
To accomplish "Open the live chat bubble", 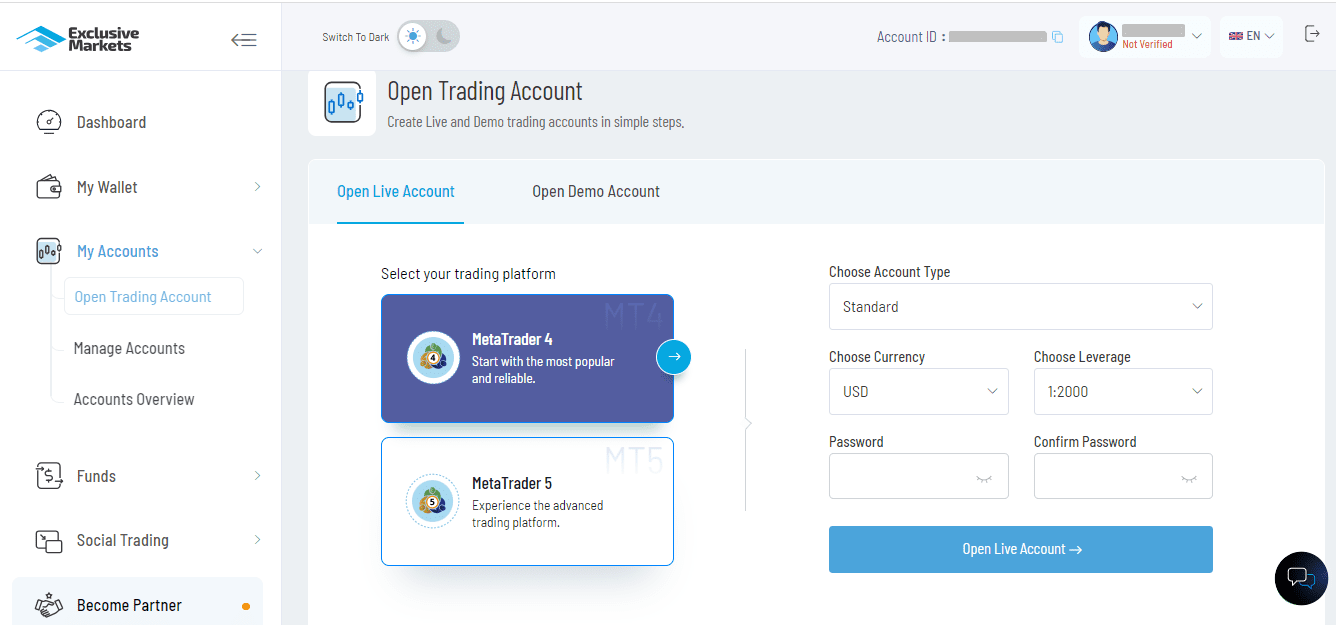I will (1301, 578).
